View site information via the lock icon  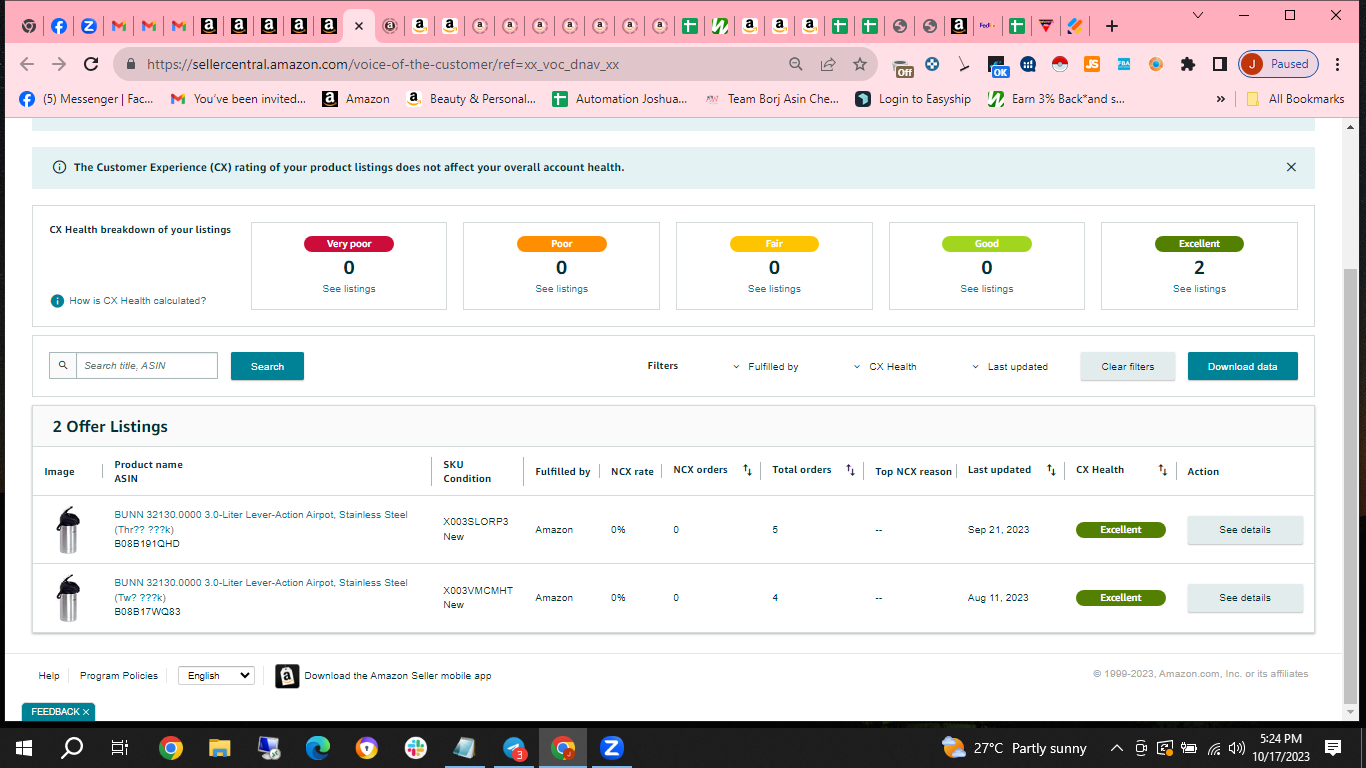click(x=130, y=64)
